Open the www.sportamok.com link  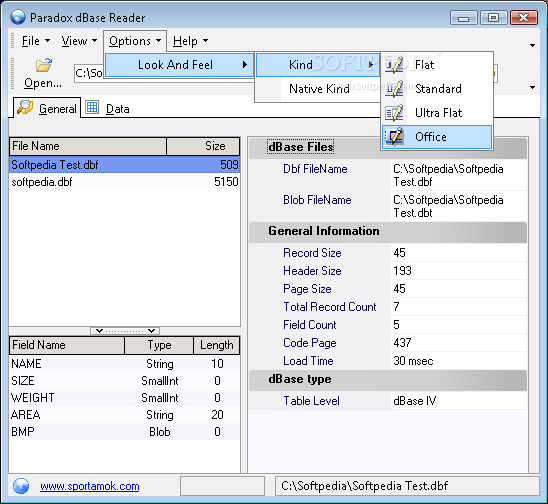point(89,486)
